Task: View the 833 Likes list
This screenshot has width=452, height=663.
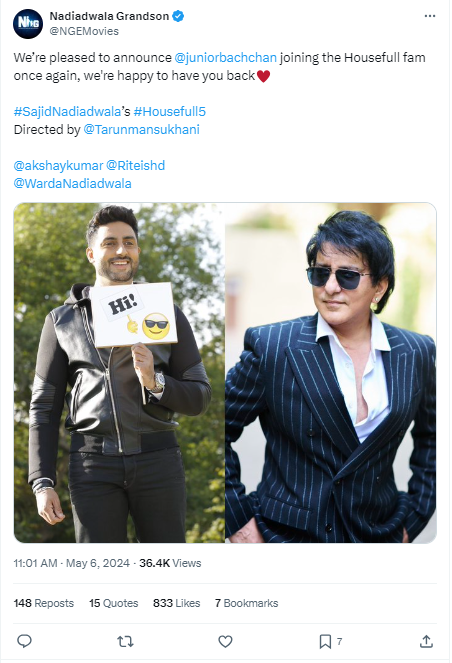Action: tap(177, 603)
